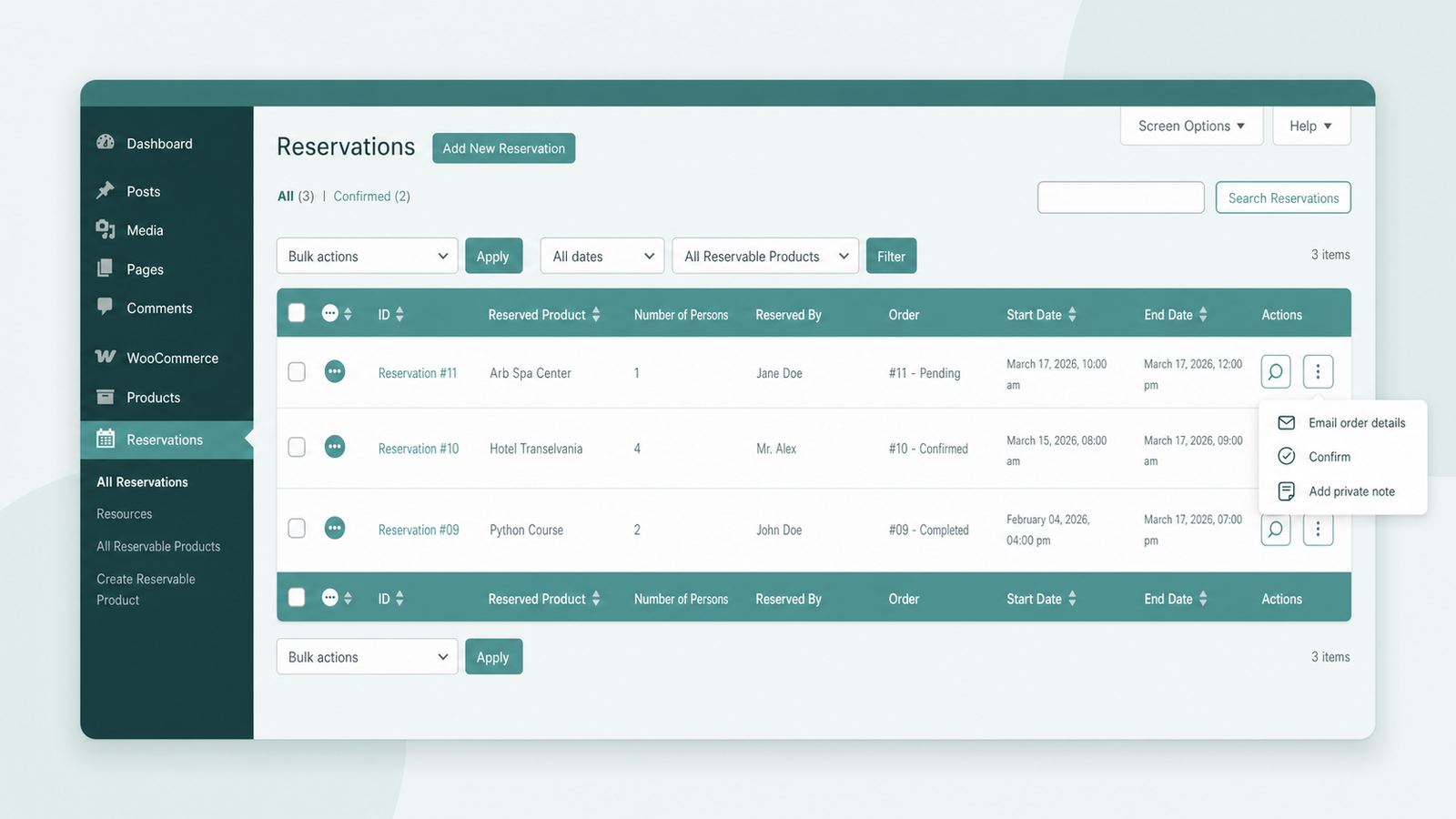This screenshot has height=819, width=1456.
Task: Click the Filter button
Action: point(891,256)
